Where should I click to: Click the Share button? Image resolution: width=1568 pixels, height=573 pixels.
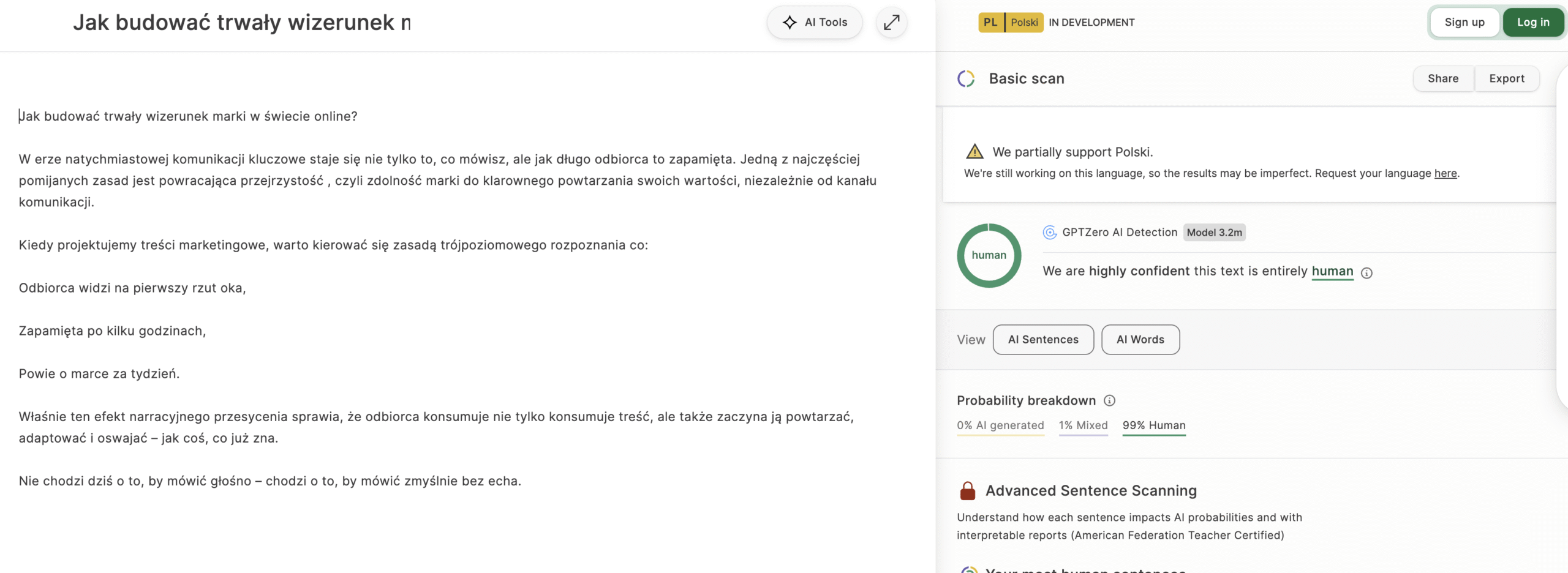[1442, 79]
